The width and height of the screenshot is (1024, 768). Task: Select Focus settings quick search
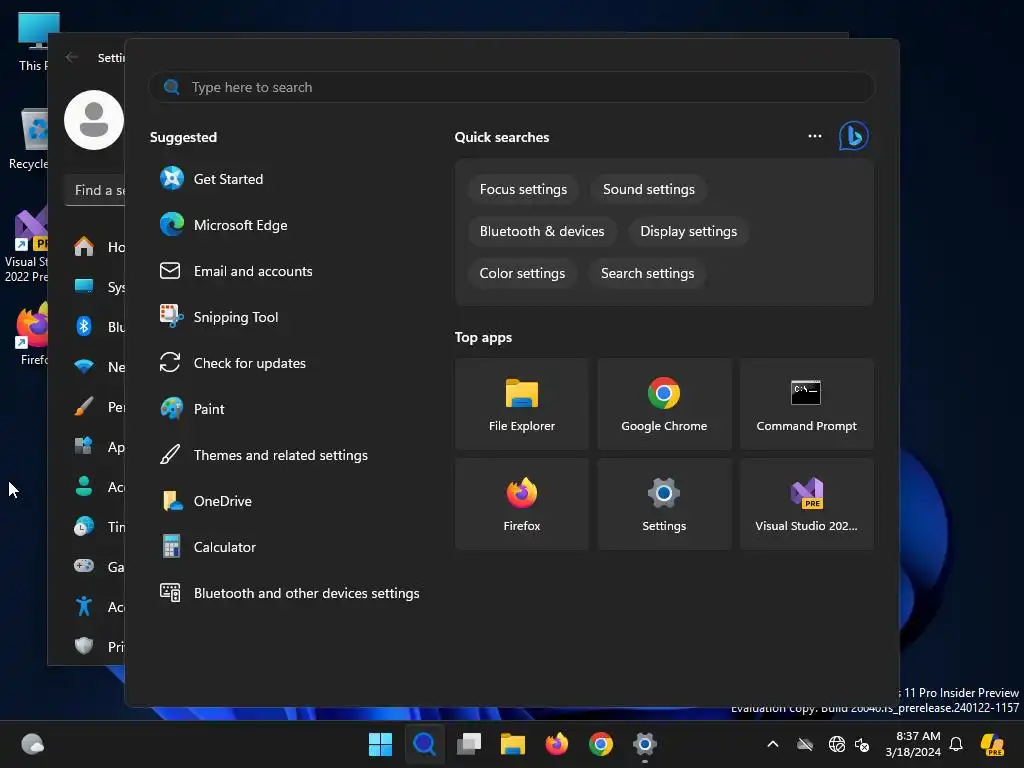(x=523, y=189)
